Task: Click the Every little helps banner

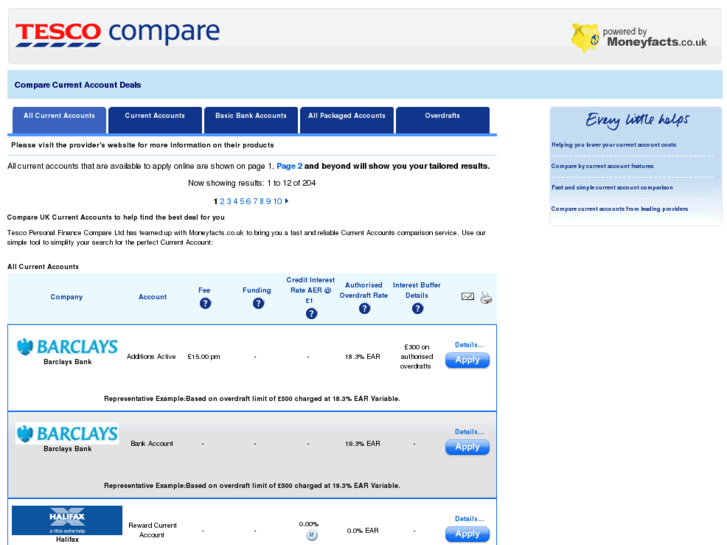Action: click(x=637, y=120)
